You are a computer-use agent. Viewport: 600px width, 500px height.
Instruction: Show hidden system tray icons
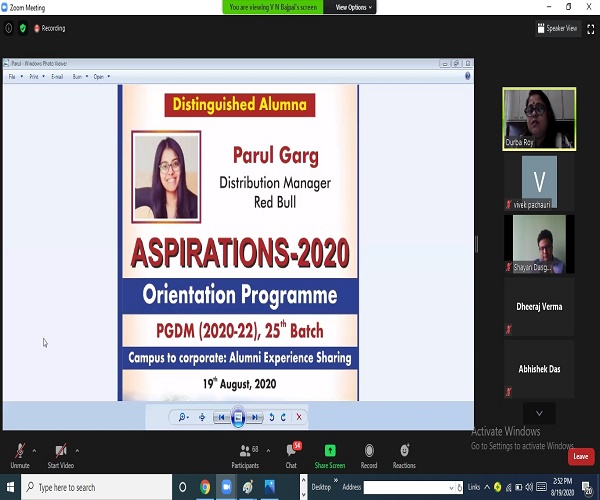487,487
